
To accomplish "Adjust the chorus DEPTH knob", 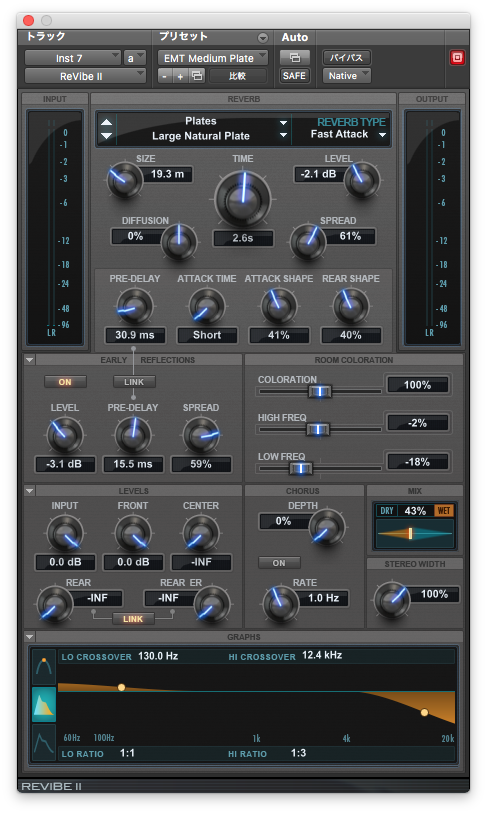I will pyautogui.click(x=327, y=527).
